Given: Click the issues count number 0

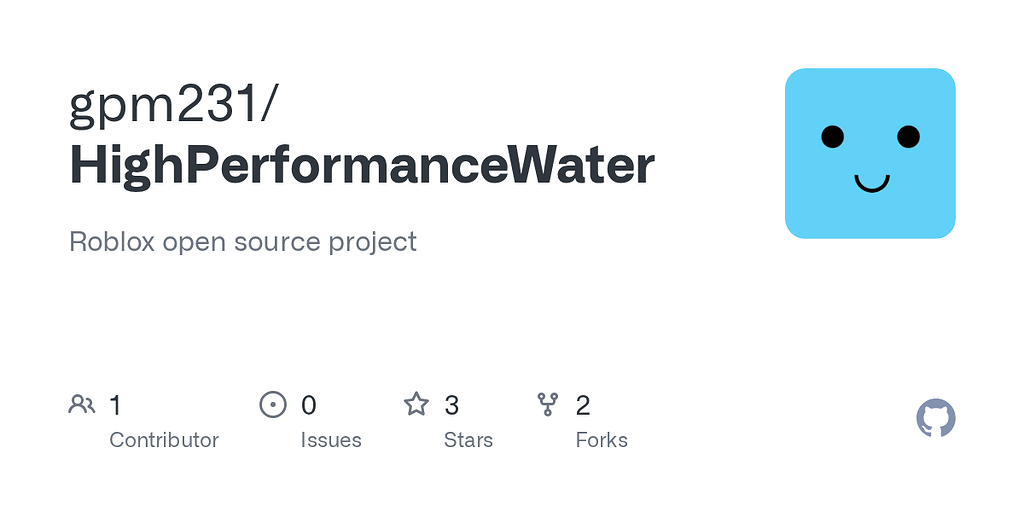Looking at the screenshot, I should tap(309, 405).
